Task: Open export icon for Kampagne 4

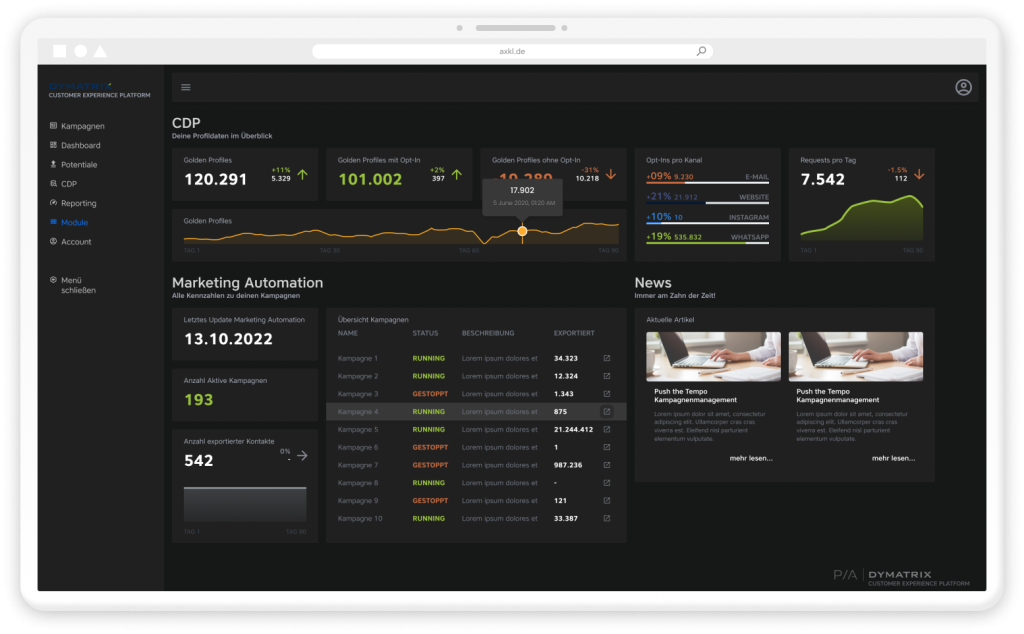Action: [606, 412]
